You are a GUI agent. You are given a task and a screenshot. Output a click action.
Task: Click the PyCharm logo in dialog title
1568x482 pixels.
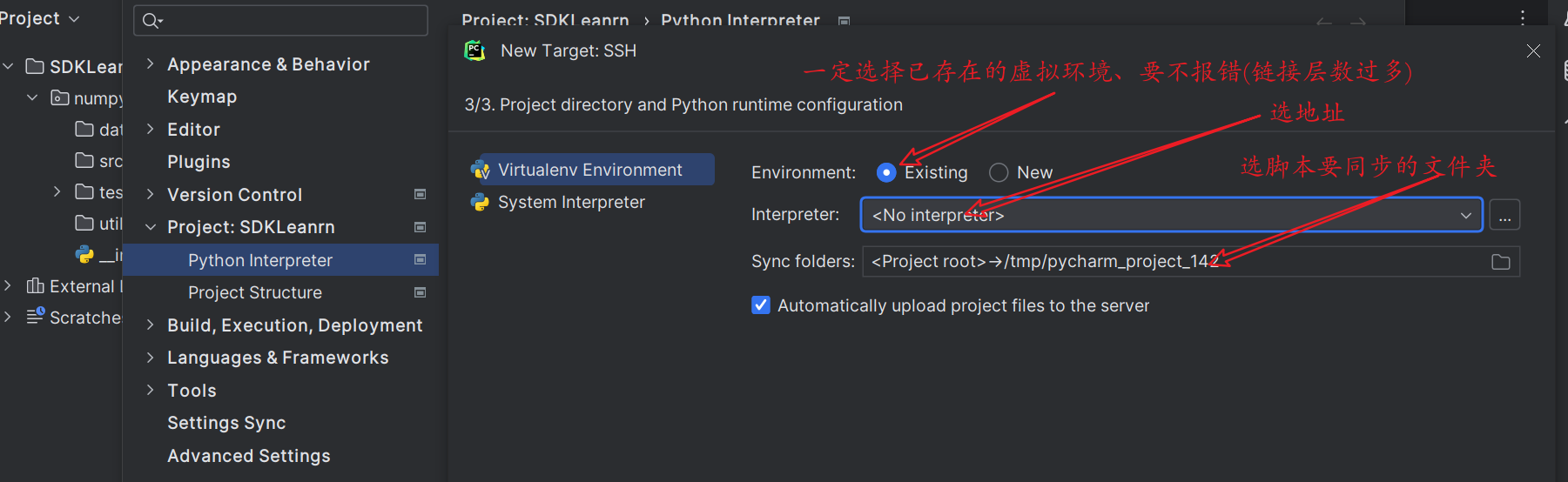(x=475, y=50)
